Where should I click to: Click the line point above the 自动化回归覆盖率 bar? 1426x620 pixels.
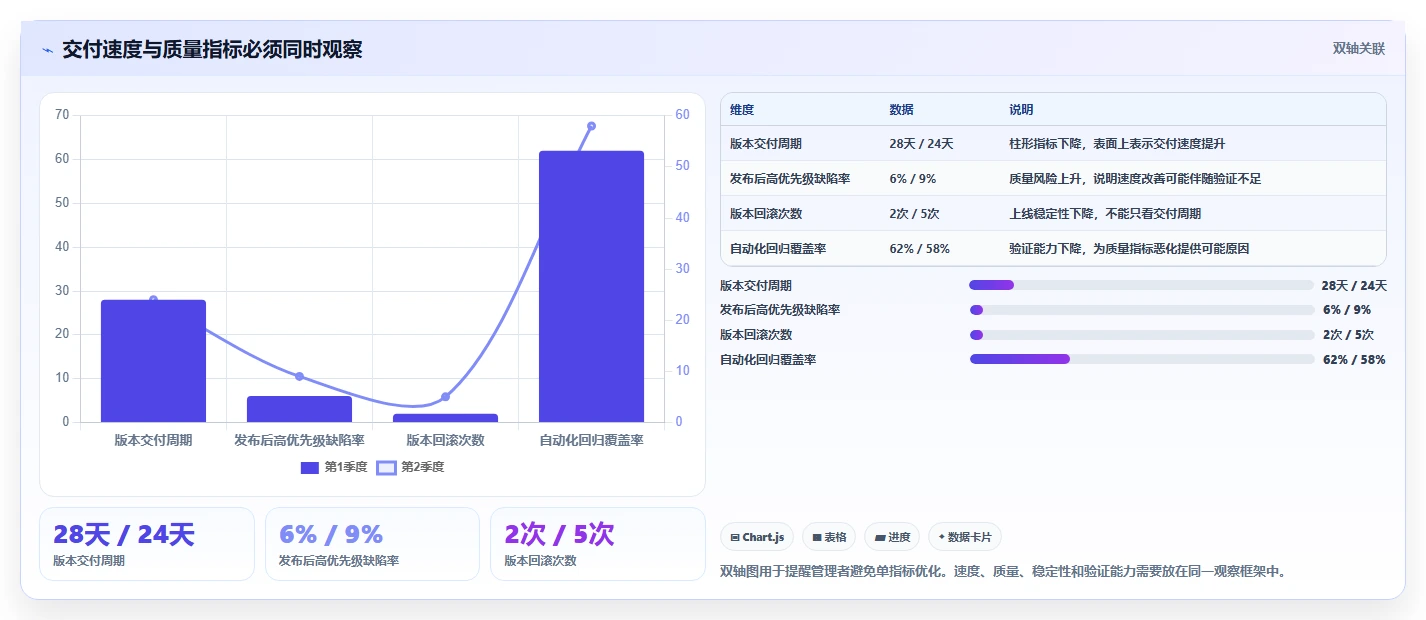pos(591,126)
